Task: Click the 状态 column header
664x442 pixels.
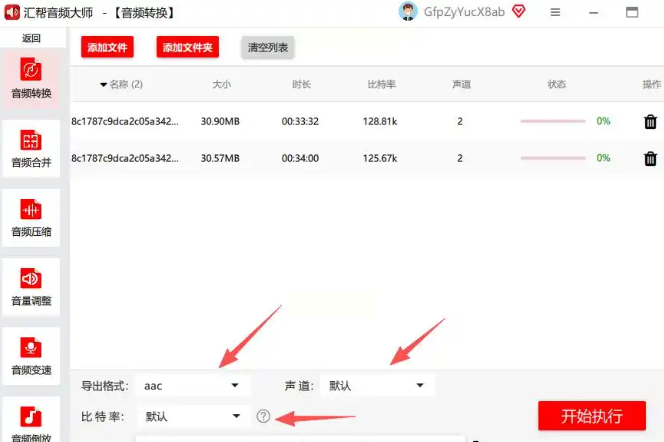Action: pyautogui.click(x=556, y=84)
